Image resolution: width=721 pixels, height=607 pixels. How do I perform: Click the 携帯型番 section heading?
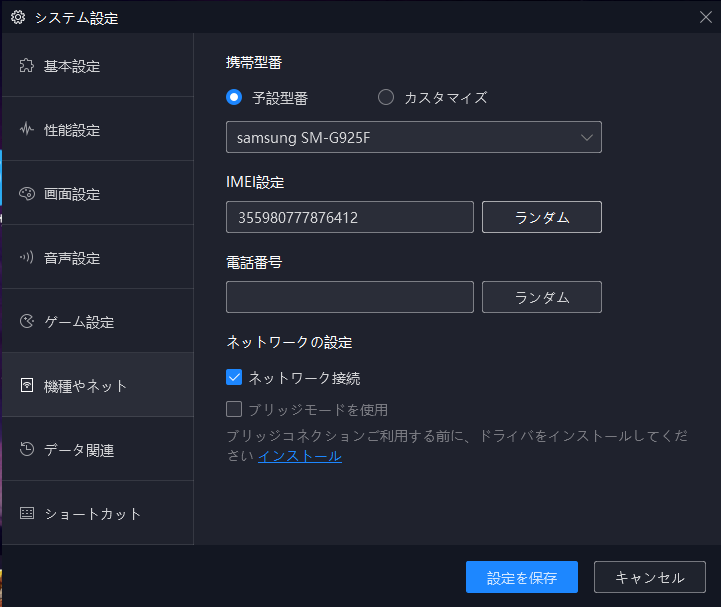click(254, 63)
